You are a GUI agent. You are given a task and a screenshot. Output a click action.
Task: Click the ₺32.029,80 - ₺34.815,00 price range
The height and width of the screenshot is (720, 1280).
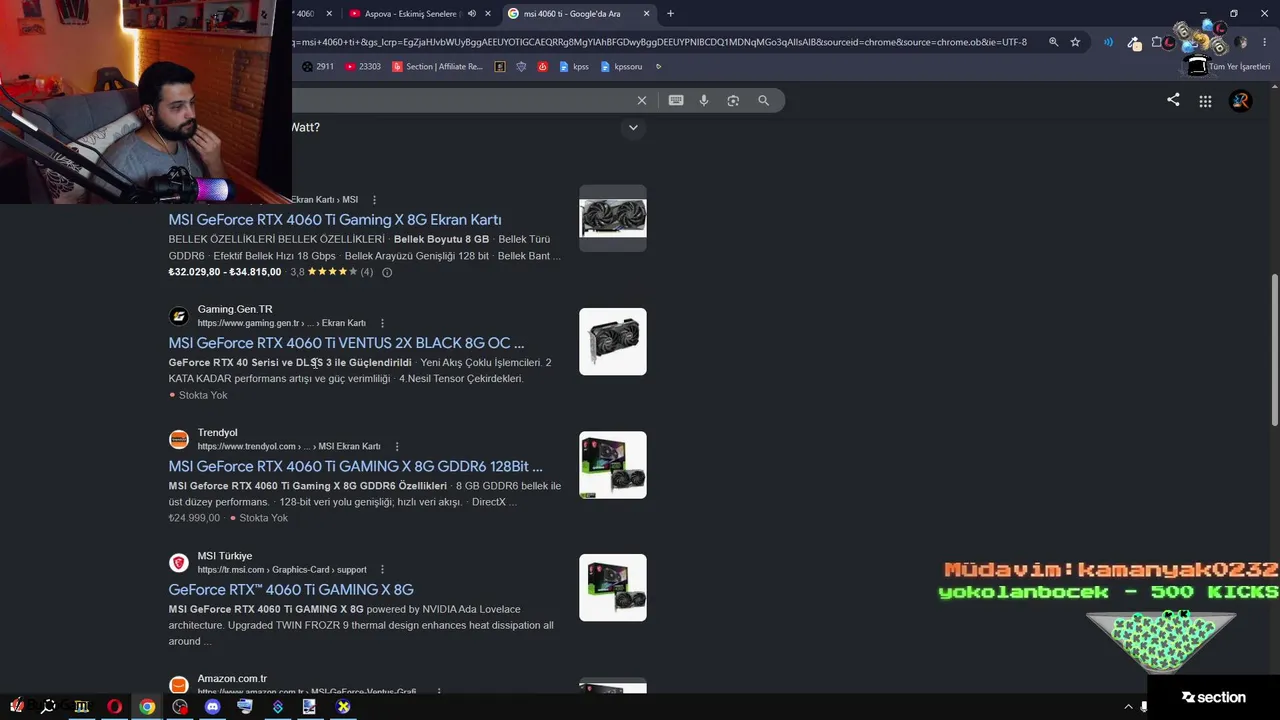pos(225,272)
